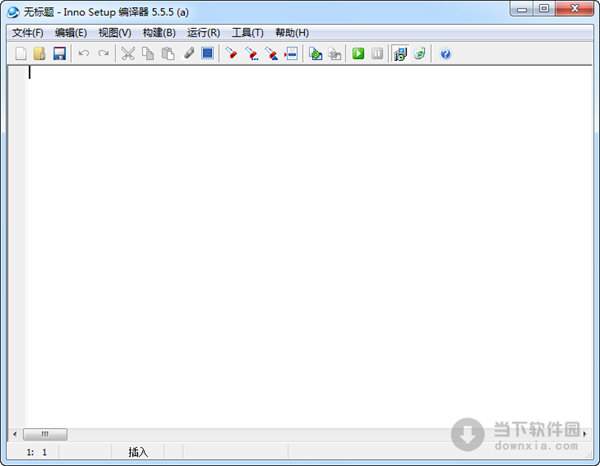
Task: Cut selection with the scissors icon
Action: click(128, 54)
